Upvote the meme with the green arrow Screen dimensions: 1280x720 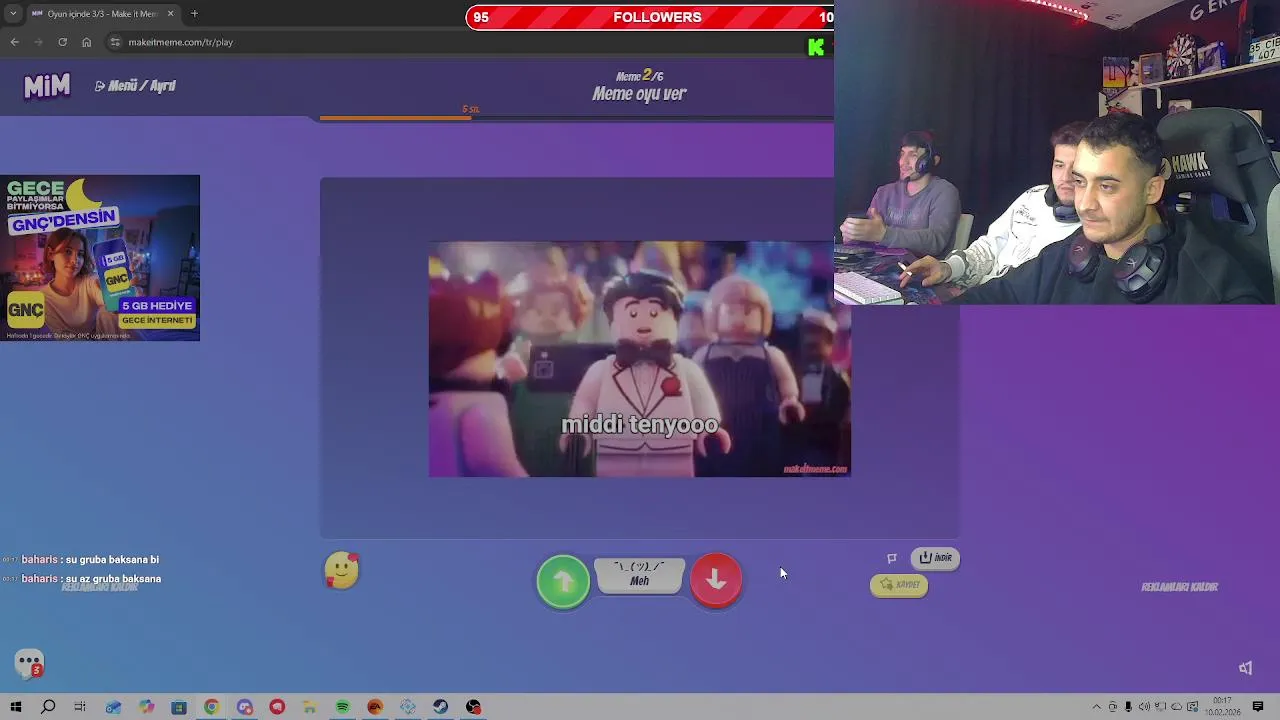(563, 581)
